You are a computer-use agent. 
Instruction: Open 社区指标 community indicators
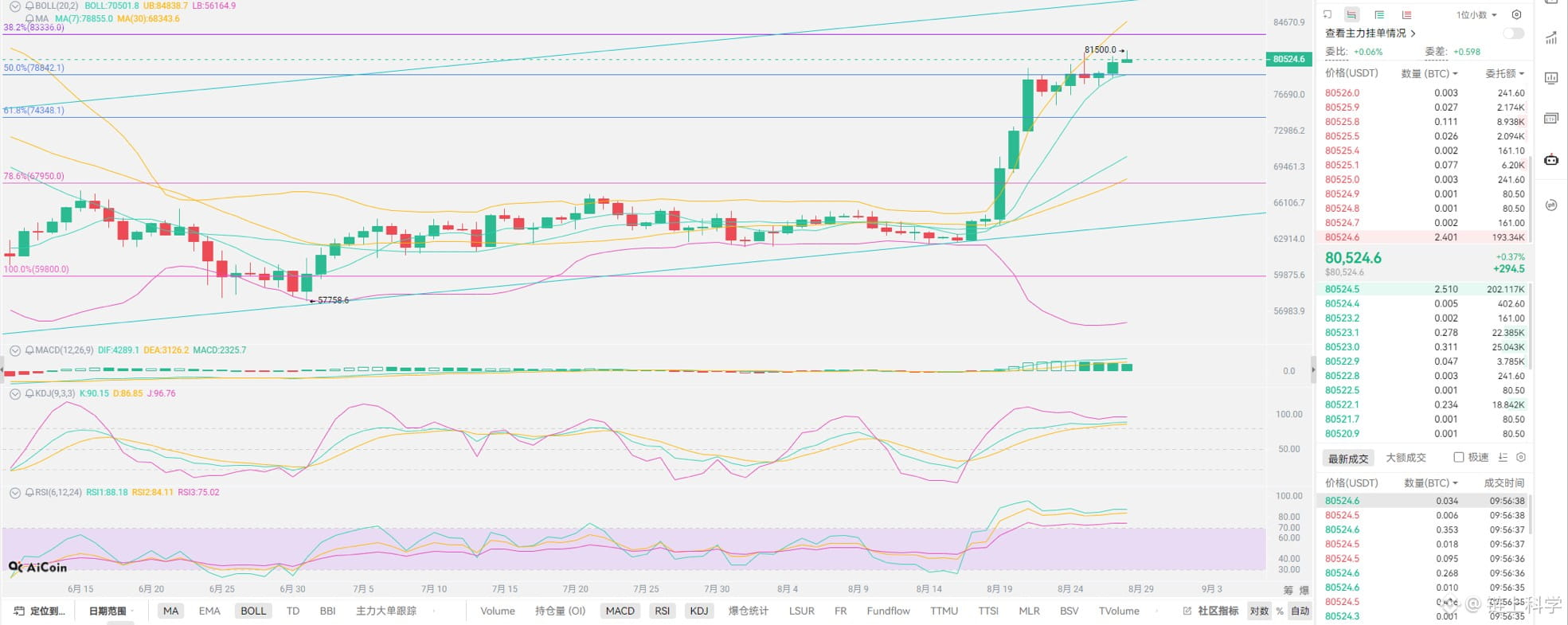(x=1210, y=611)
